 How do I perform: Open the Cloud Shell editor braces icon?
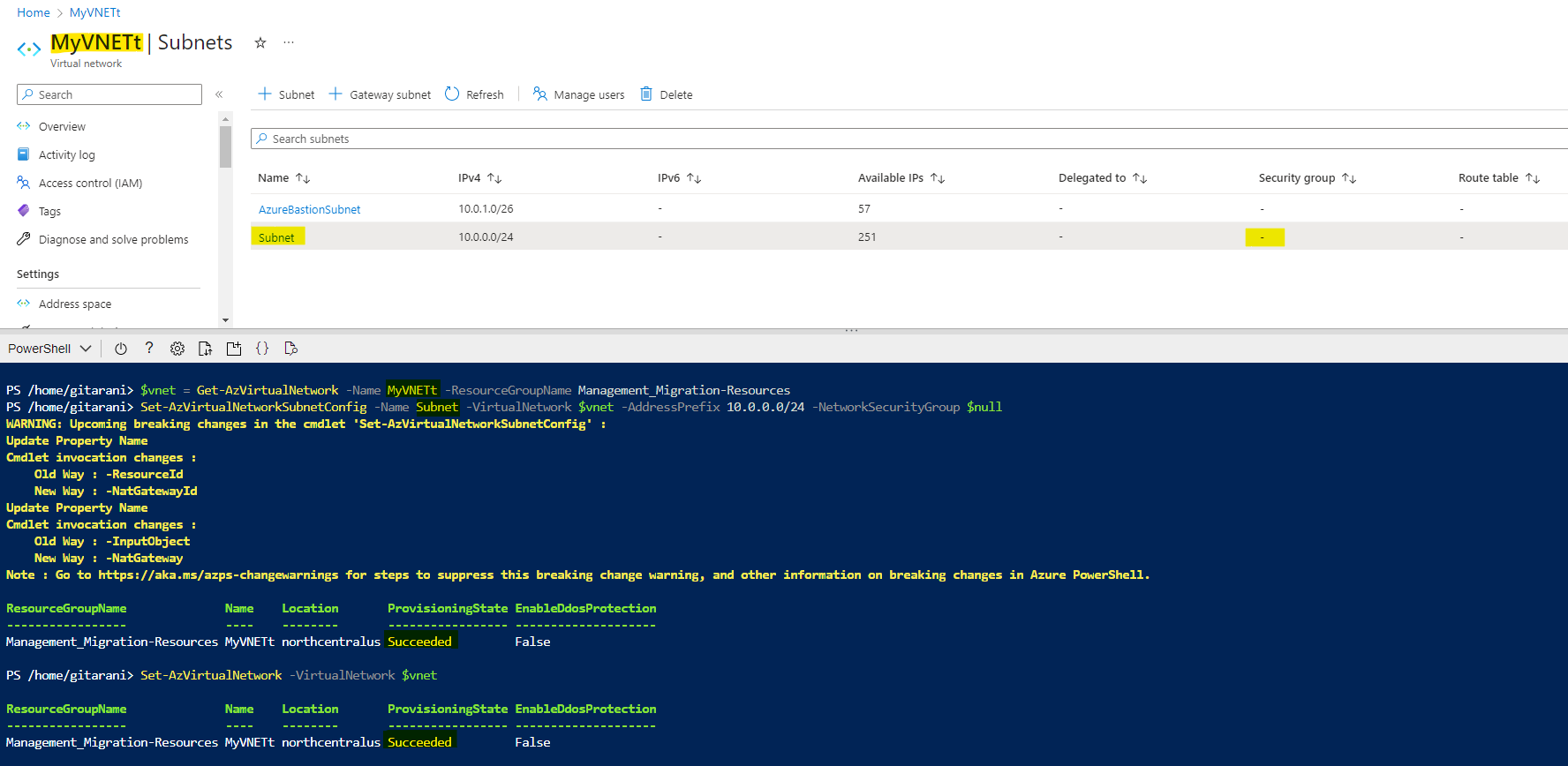coord(262,349)
